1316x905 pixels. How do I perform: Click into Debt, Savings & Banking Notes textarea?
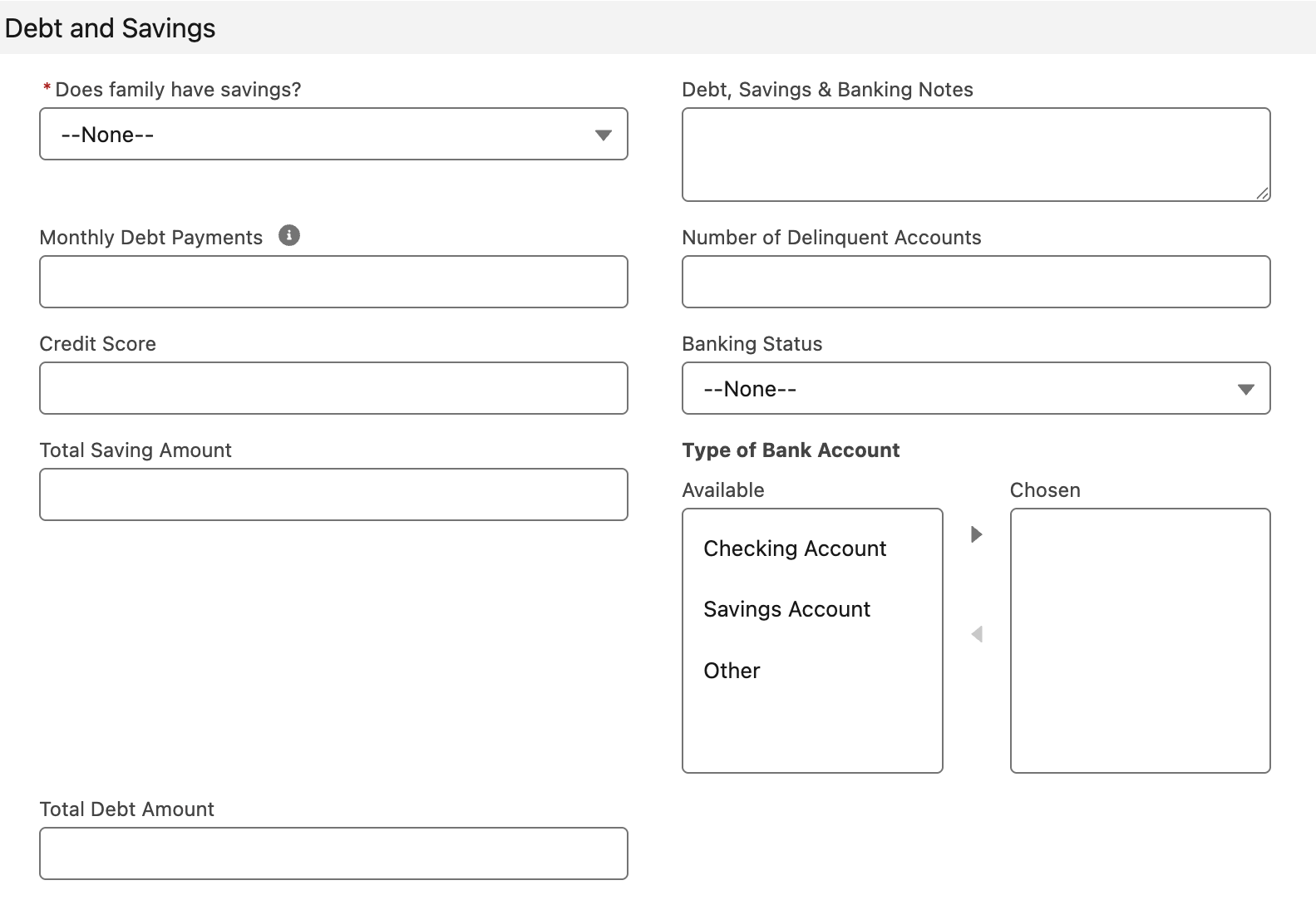(976, 155)
